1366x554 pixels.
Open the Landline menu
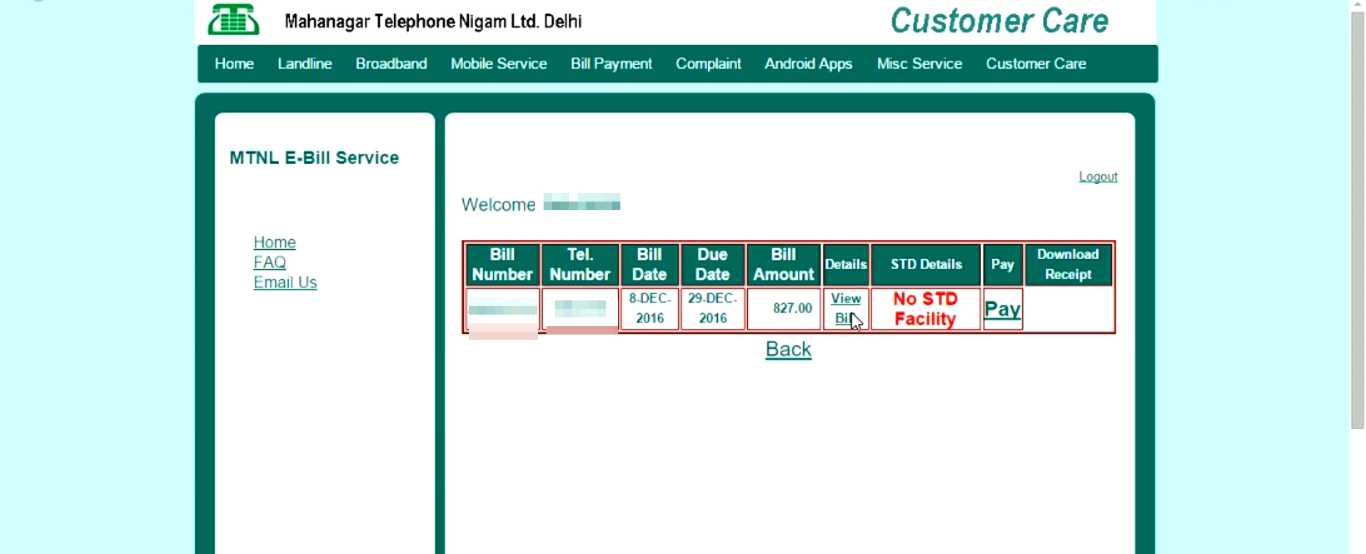[305, 64]
